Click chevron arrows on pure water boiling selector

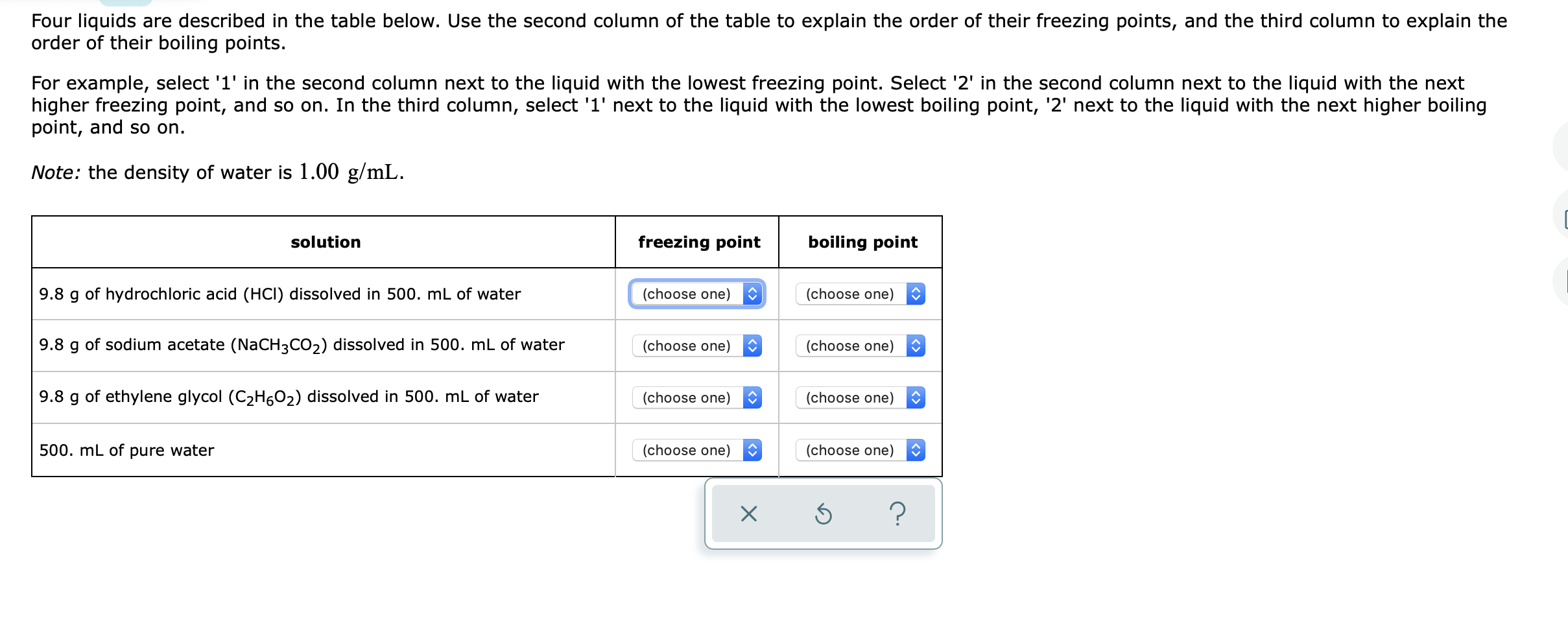[914, 449]
